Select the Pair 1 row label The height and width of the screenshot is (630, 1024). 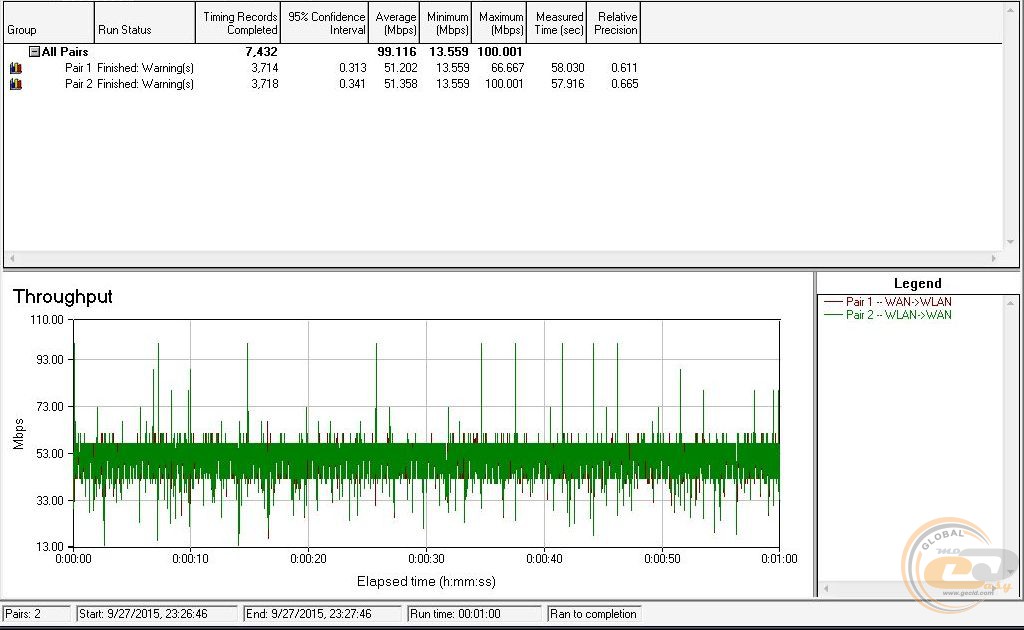[78, 68]
